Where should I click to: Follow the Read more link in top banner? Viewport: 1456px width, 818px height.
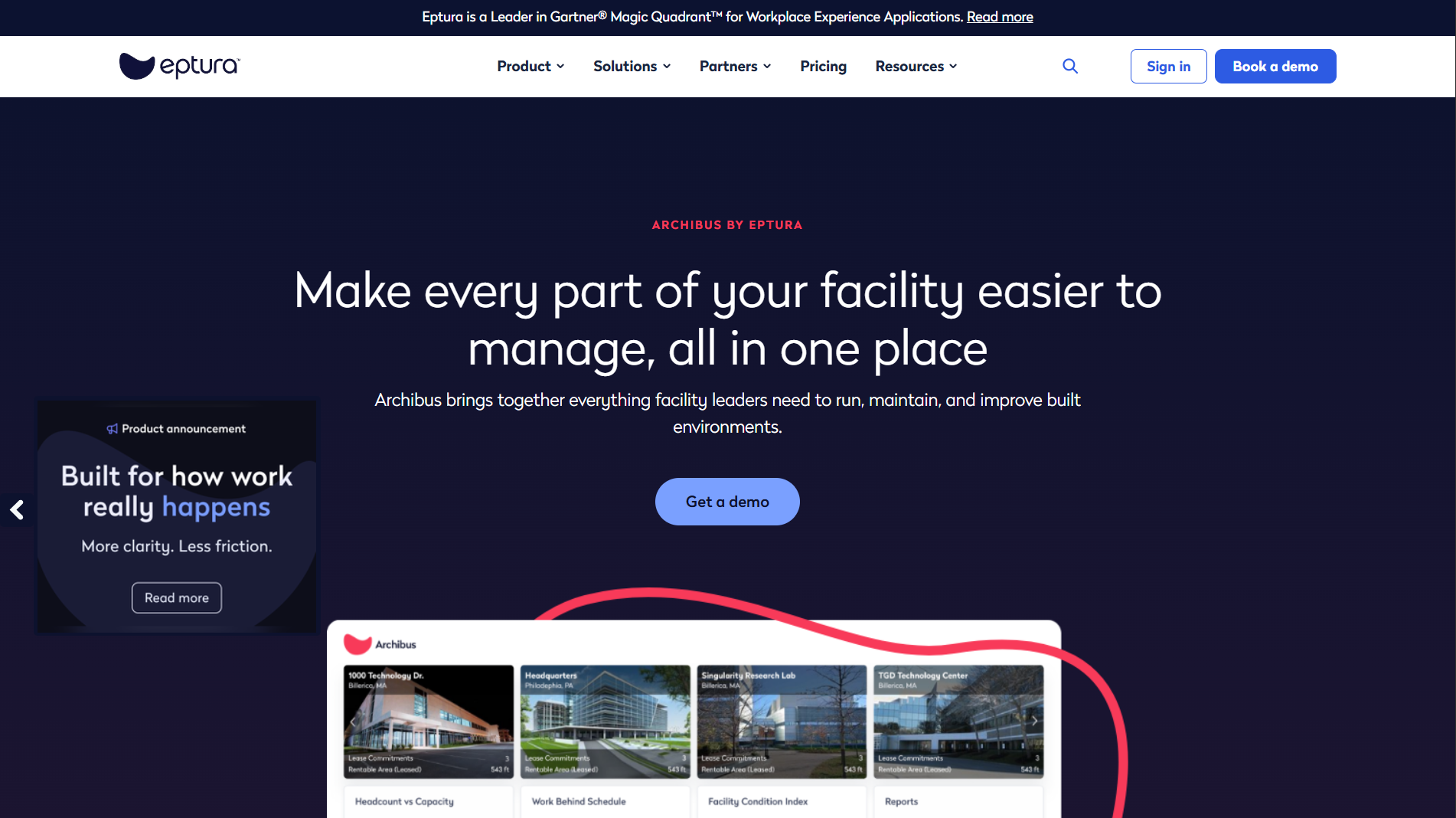[x=1000, y=17]
